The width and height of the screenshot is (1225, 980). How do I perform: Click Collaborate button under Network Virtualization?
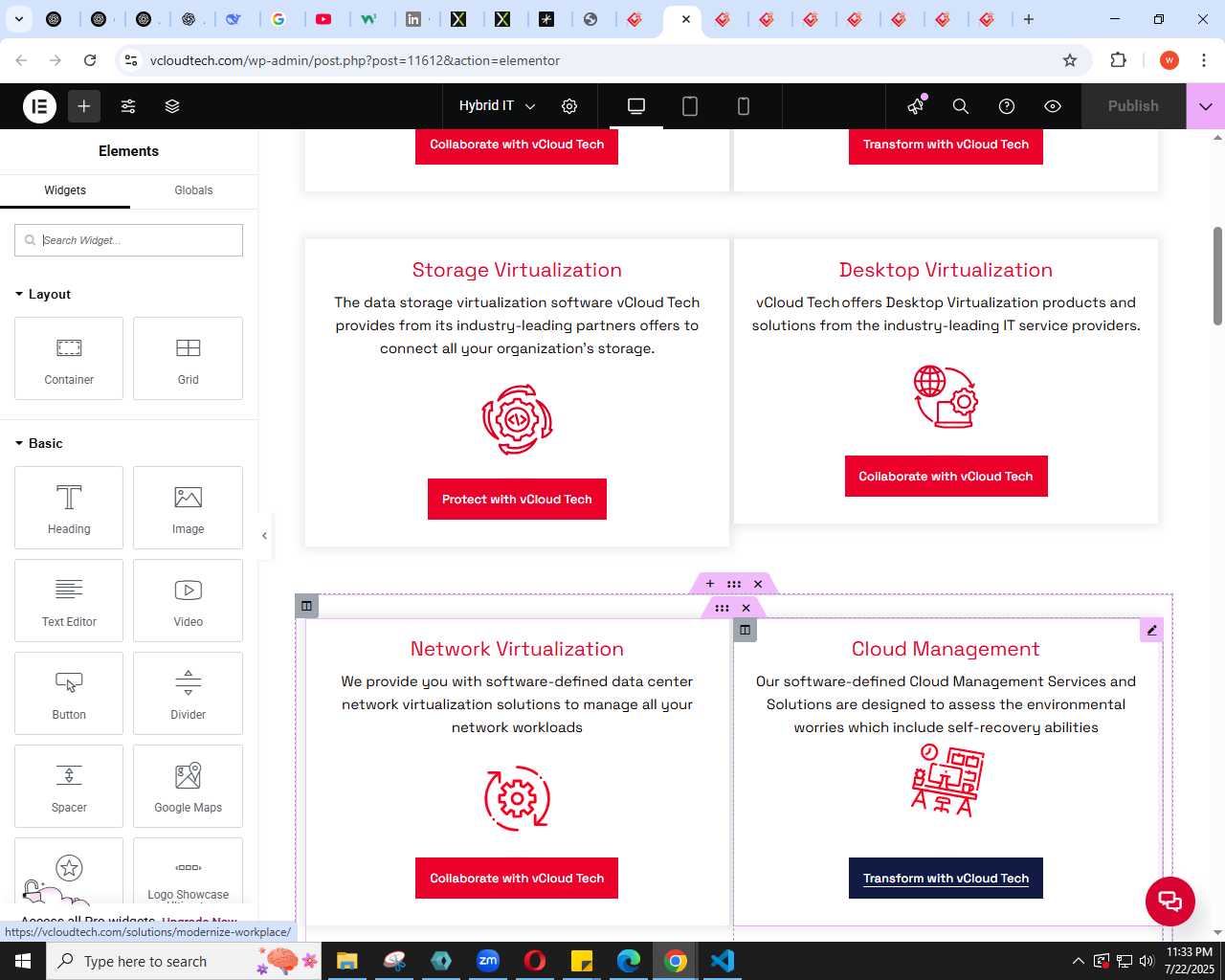click(517, 878)
